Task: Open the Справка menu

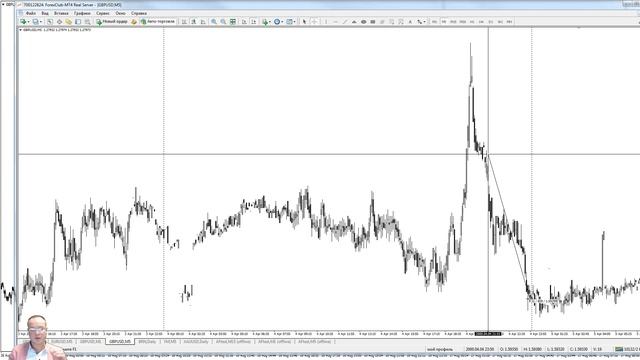Action: 139,13
